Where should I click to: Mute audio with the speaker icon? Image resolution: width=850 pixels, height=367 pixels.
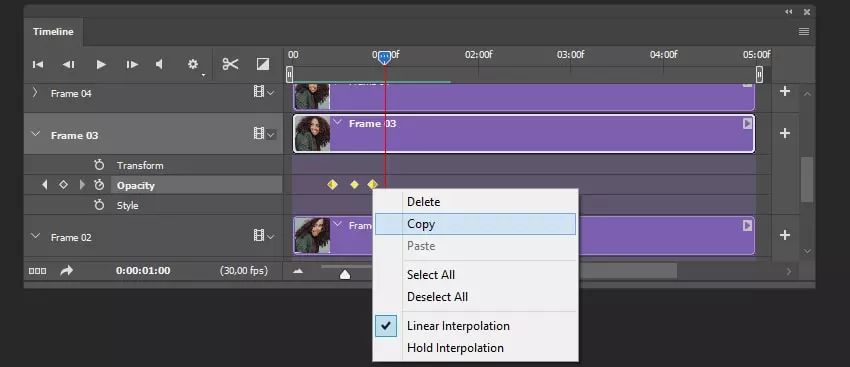point(159,65)
